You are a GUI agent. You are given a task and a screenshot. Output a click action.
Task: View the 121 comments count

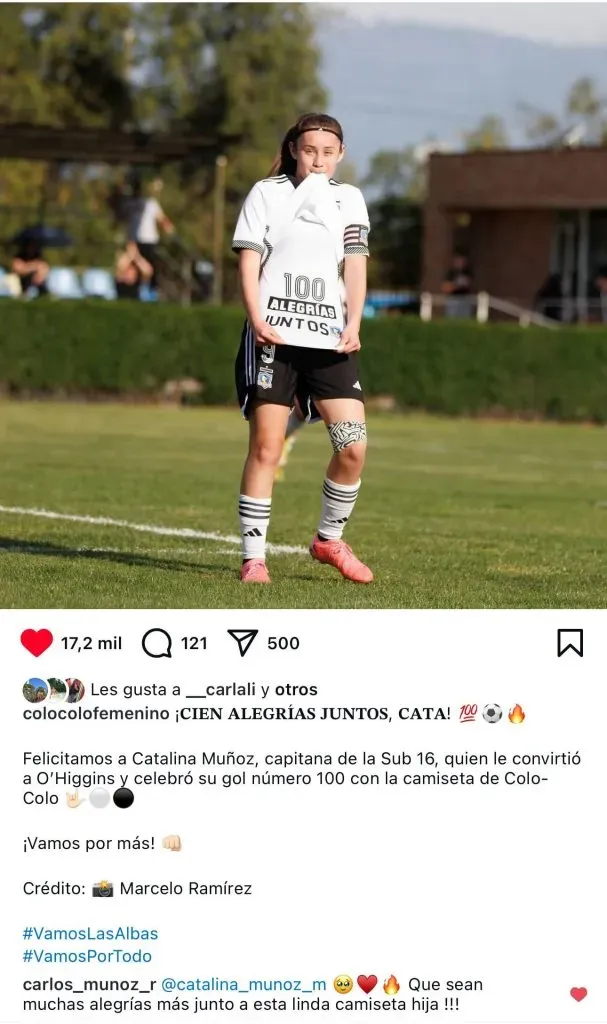pos(194,644)
